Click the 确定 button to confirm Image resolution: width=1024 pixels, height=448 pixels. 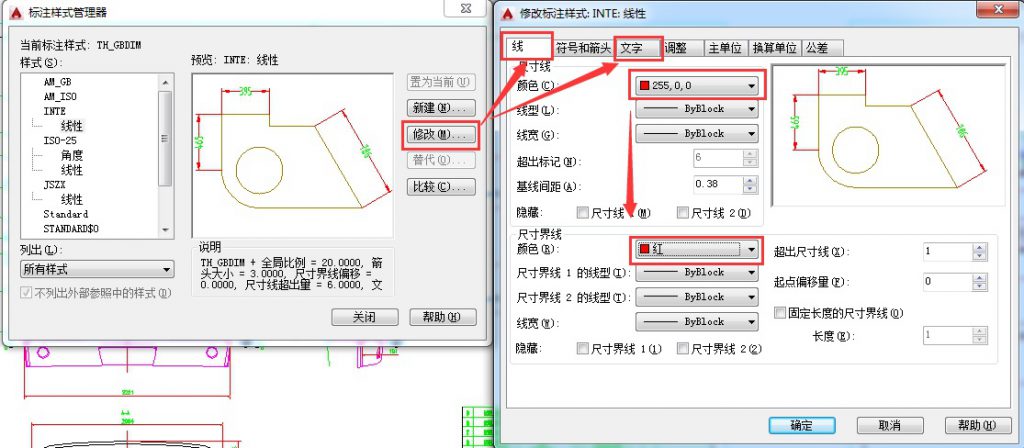pos(801,425)
